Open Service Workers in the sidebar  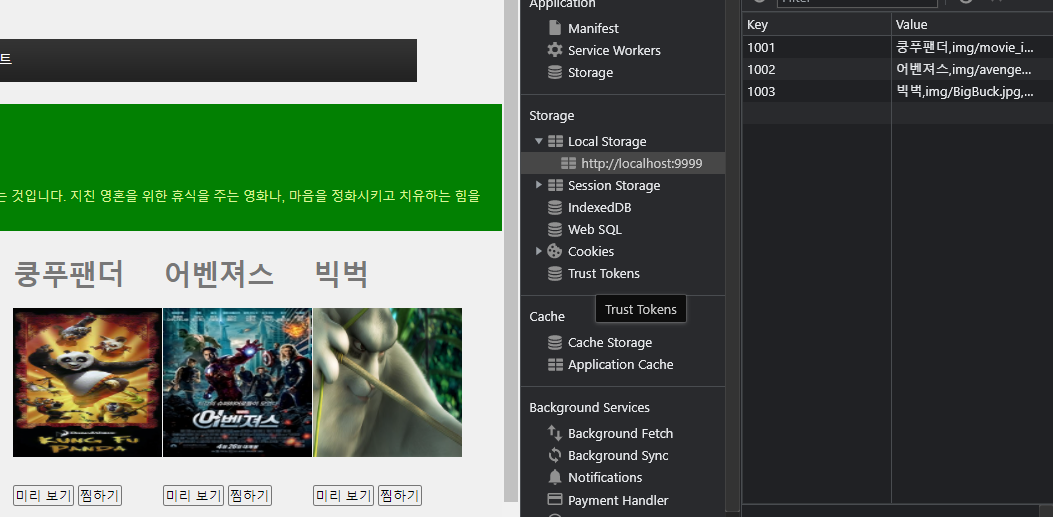614,50
